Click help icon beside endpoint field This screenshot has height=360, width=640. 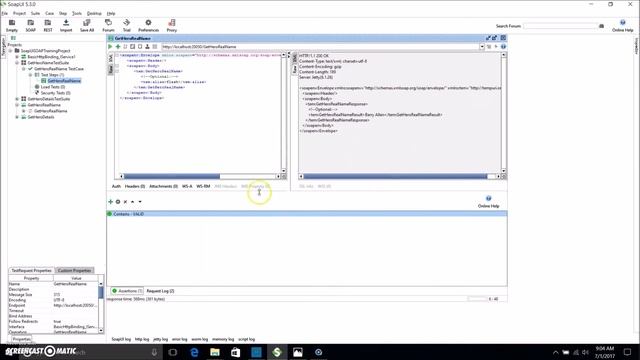coord(503,47)
